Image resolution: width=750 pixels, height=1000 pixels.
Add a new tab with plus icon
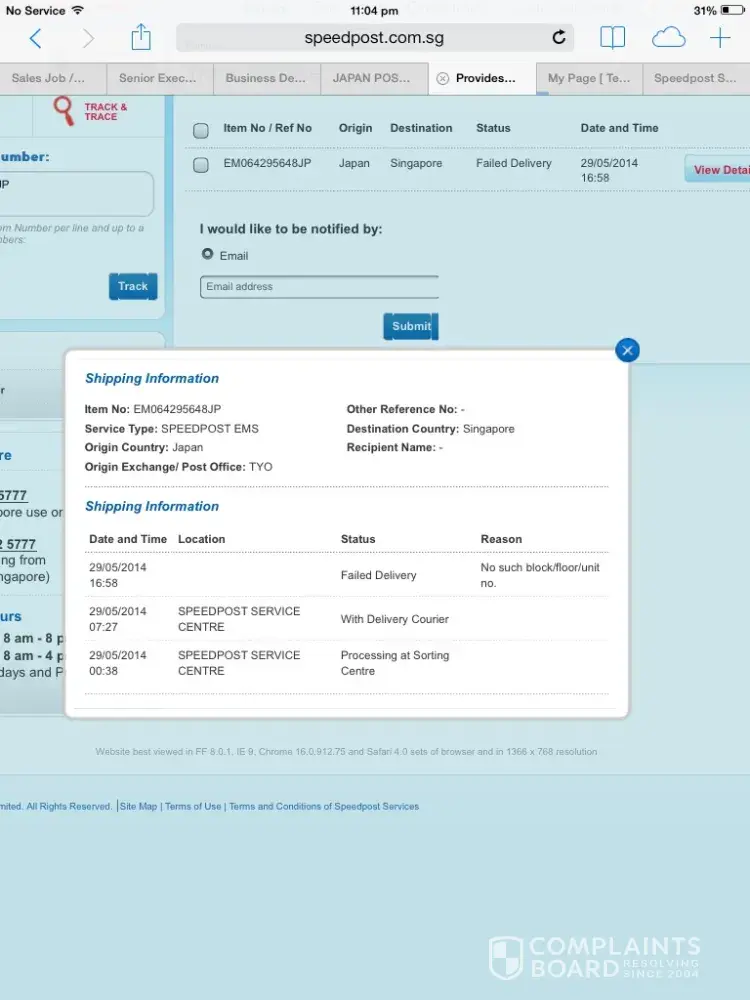tap(720, 38)
